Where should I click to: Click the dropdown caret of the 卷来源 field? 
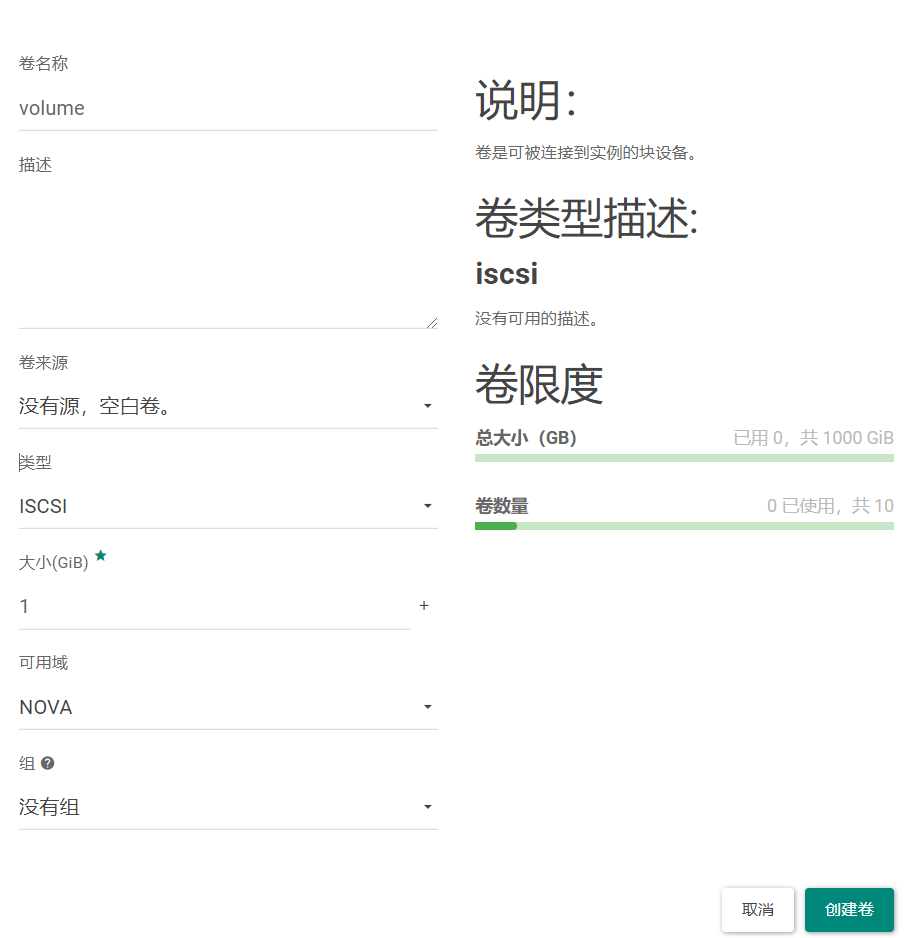428,406
